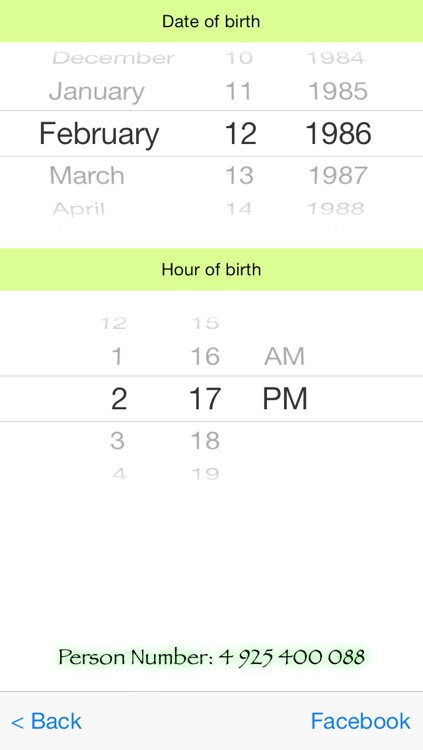Viewport: 423px width, 750px height.
Task: Select AM in the time picker
Action: click(284, 356)
